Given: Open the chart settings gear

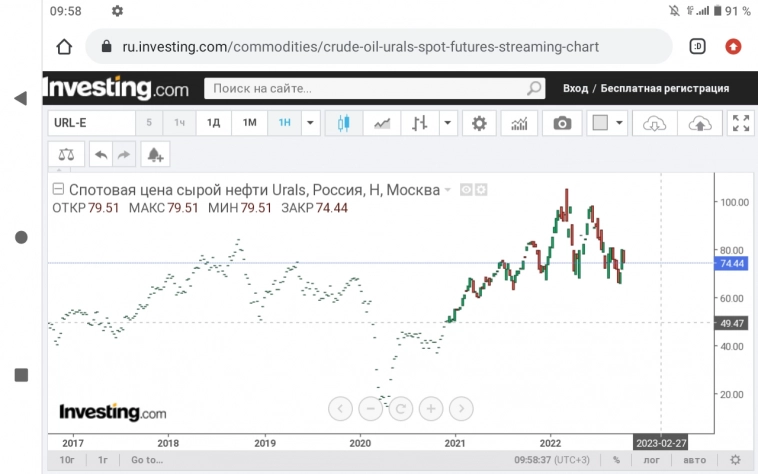Looking at the screenshot, I should point(479,123).
